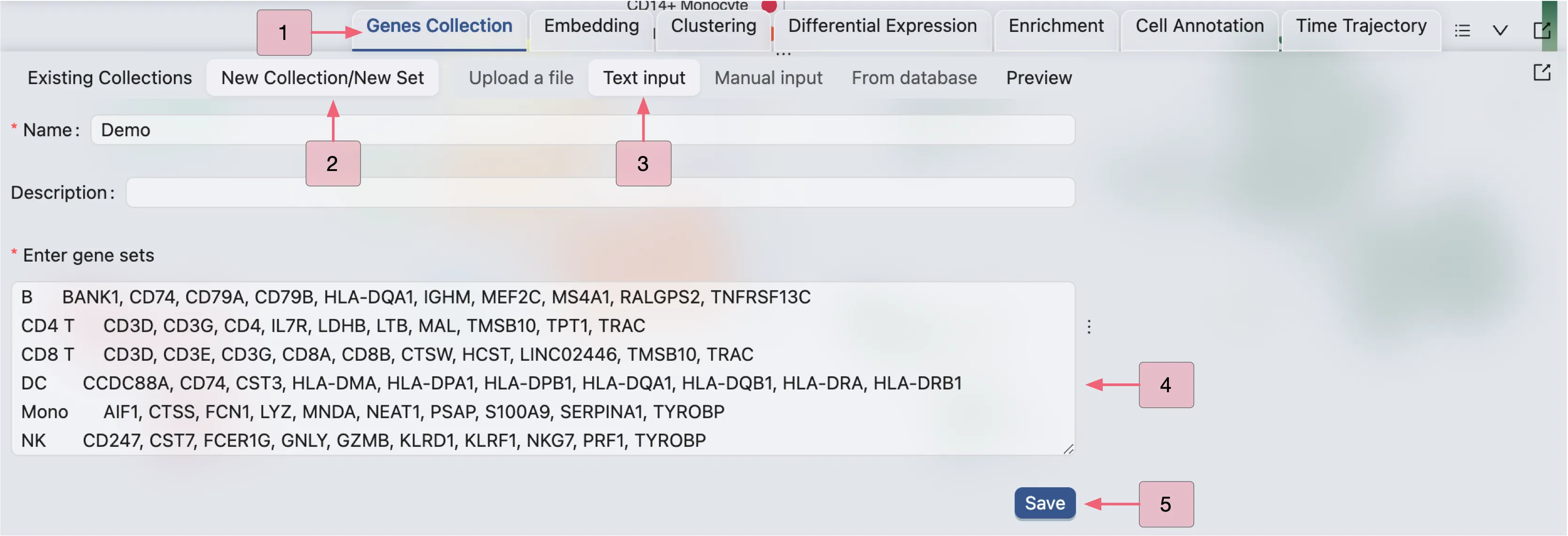Viewport: 1568px width, 536px height.
Task: Click the pop-out icon in the top tab bar
Action: pos(1541,31)
